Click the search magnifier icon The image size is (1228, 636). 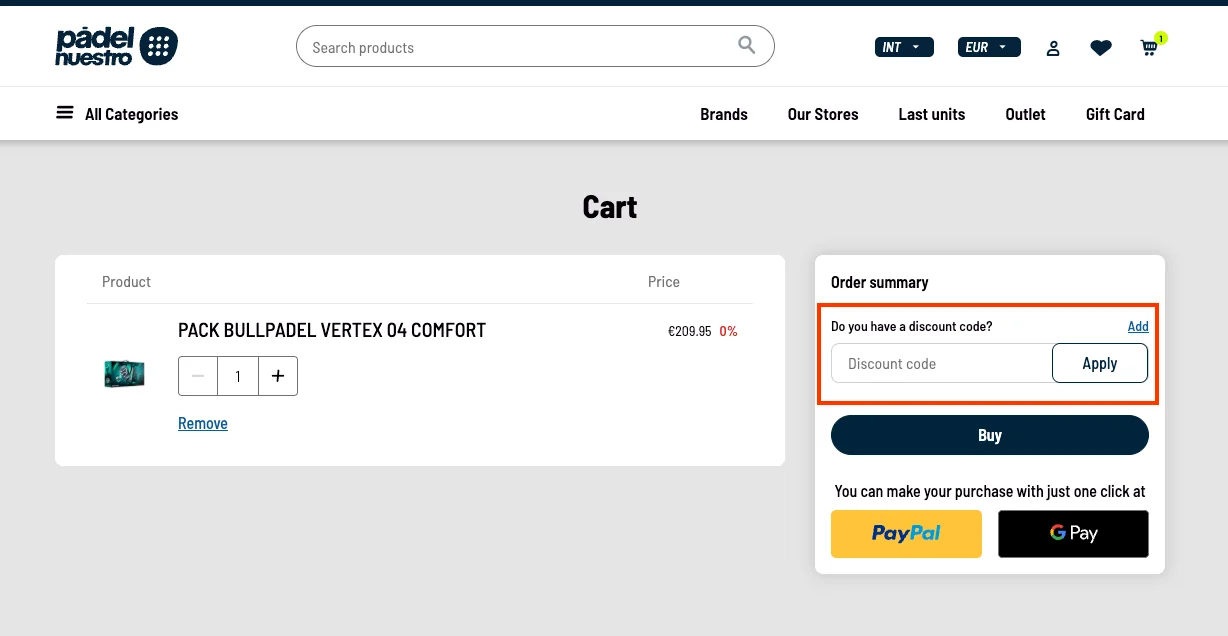(x=746, y=45)
